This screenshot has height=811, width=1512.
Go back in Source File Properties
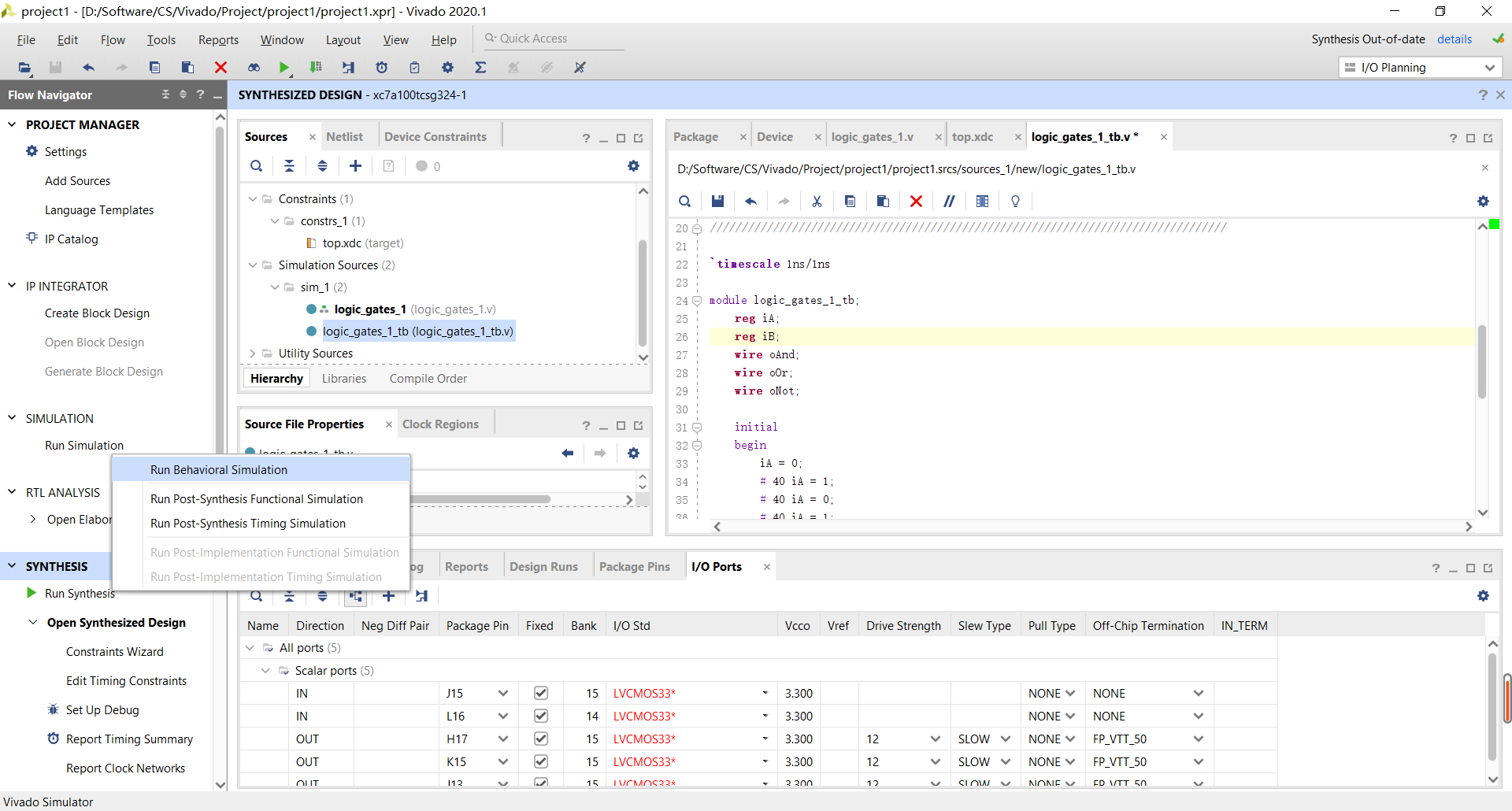coord(567,454)
